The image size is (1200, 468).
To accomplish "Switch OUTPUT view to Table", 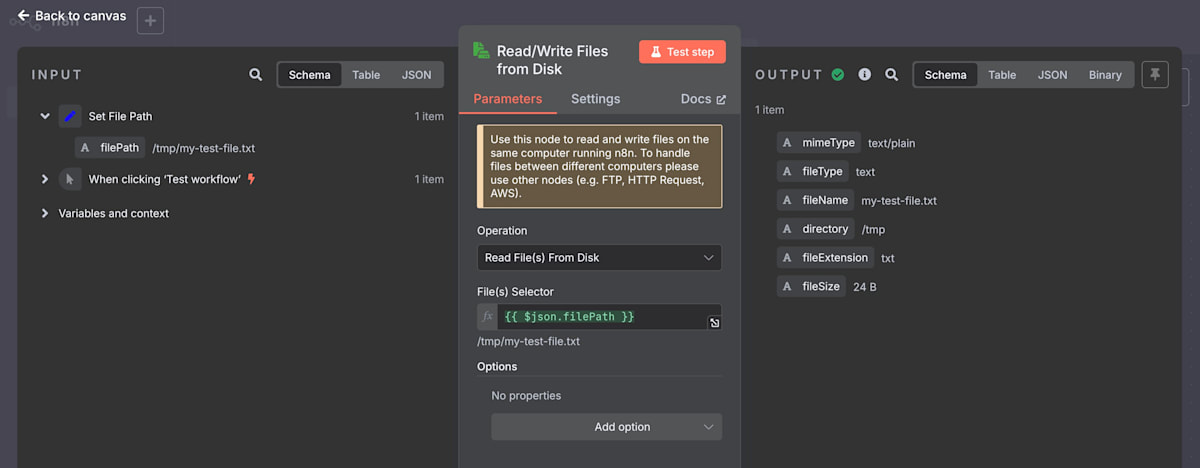I will 1002,75.
